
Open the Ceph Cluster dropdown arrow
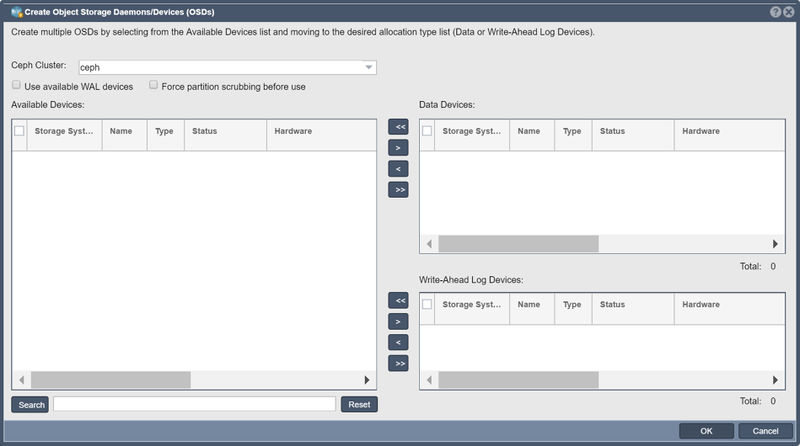click(368, 67)
